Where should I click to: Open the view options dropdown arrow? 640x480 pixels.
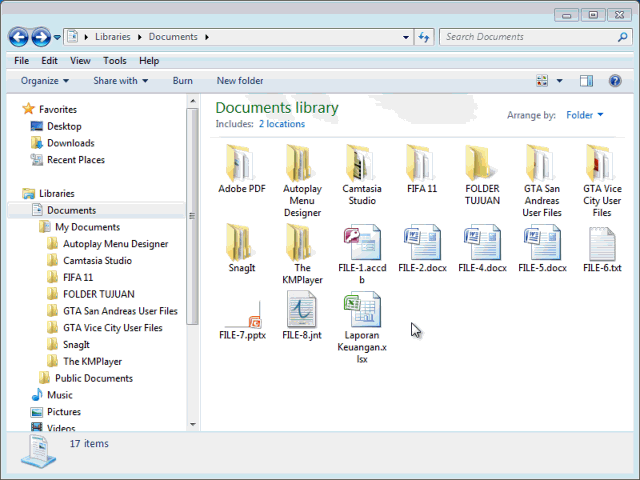[560, 81]
